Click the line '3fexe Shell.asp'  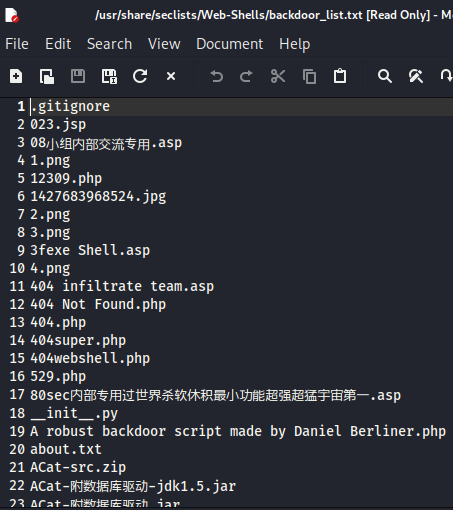90,251
